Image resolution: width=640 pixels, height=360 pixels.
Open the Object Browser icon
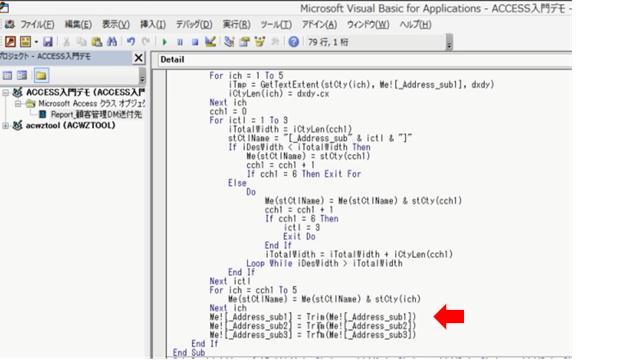260,42
